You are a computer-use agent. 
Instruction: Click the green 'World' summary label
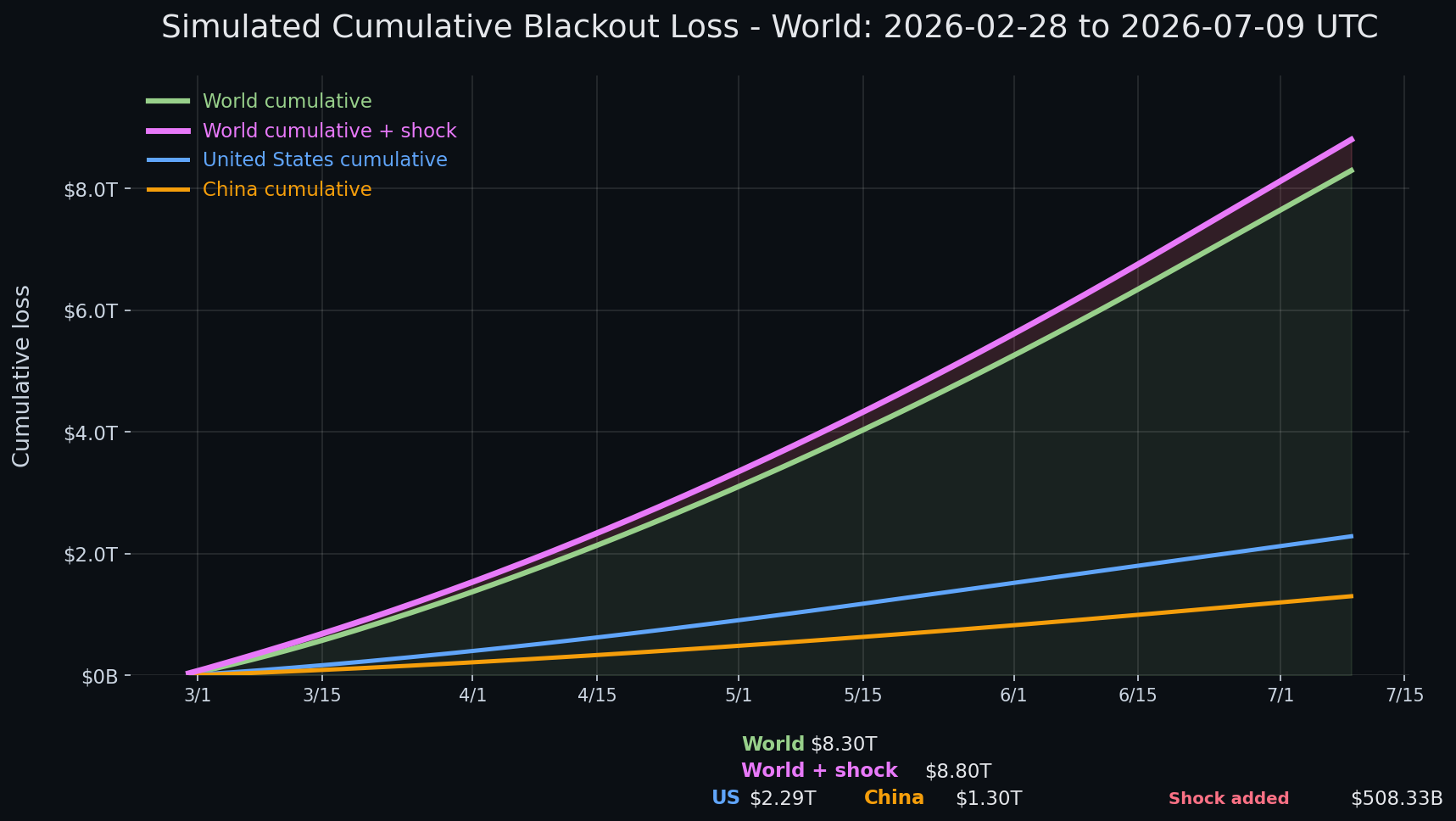pos(773,745)
